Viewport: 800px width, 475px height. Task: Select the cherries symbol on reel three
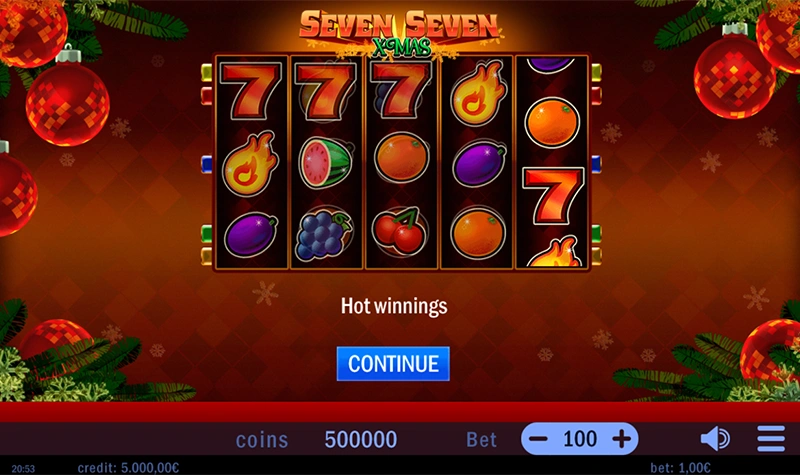point(400,232)
